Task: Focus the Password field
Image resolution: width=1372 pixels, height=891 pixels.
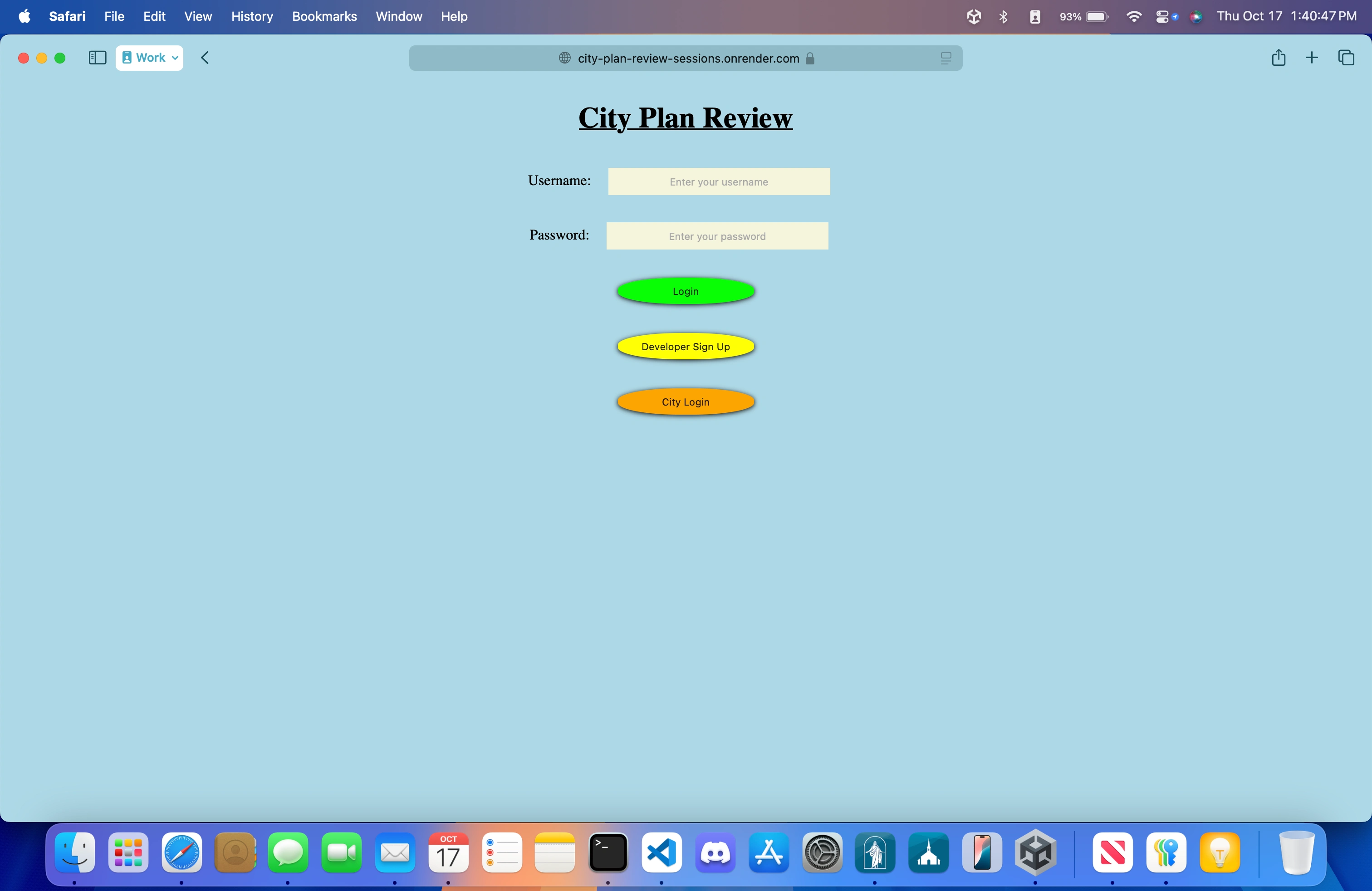Action: 717,236
